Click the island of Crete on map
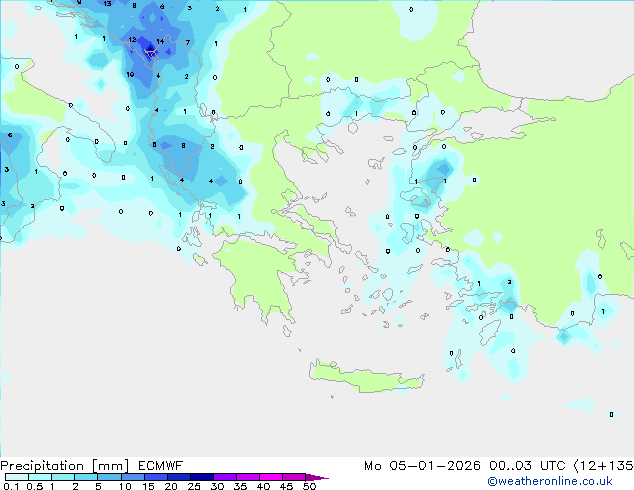This screenshot has width=634, height=490. click(366, 378)
